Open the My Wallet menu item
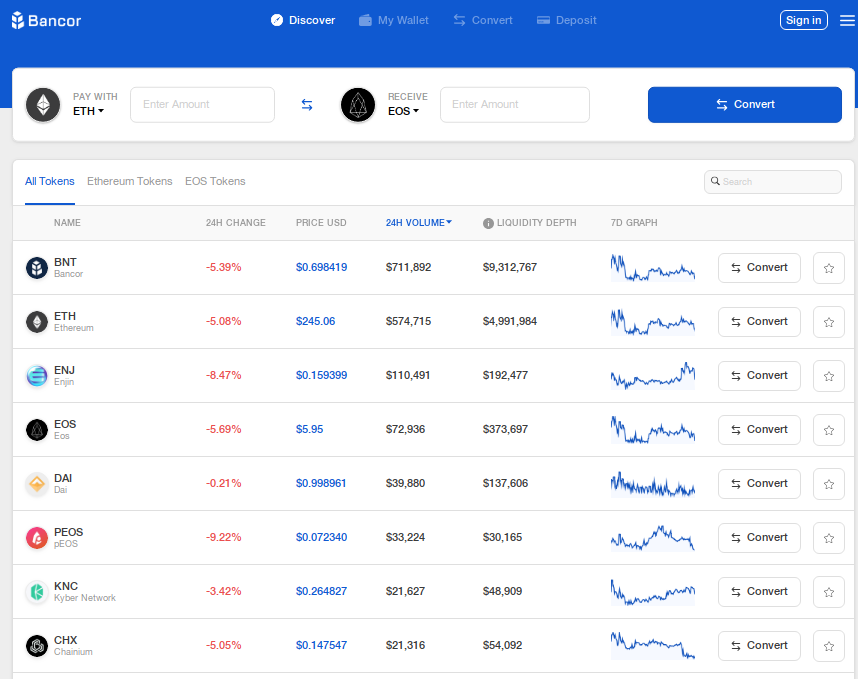Image resolution: width=858 pixels, height=679 pixels. pos(393,20)
